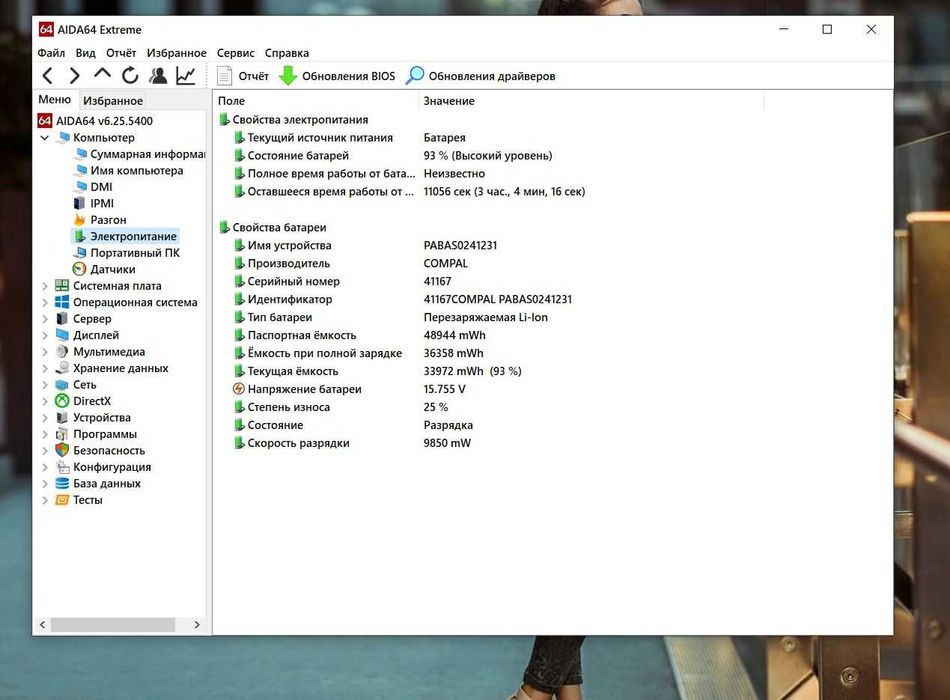Open the Отчёт menu in the menu bar
950x700 pixels.
tap(121, 53)
